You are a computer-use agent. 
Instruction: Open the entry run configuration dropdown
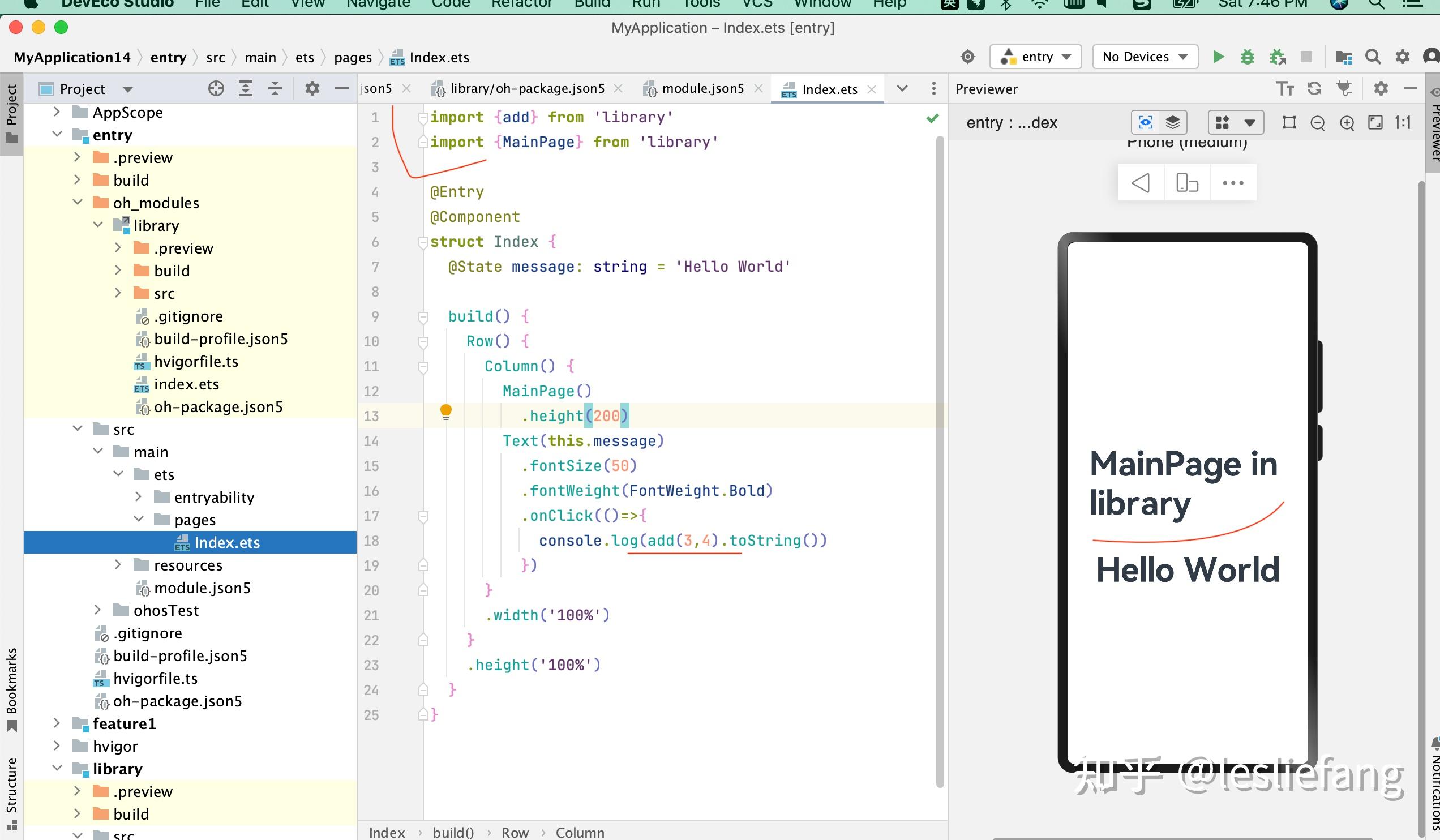tap(1035, 57)
